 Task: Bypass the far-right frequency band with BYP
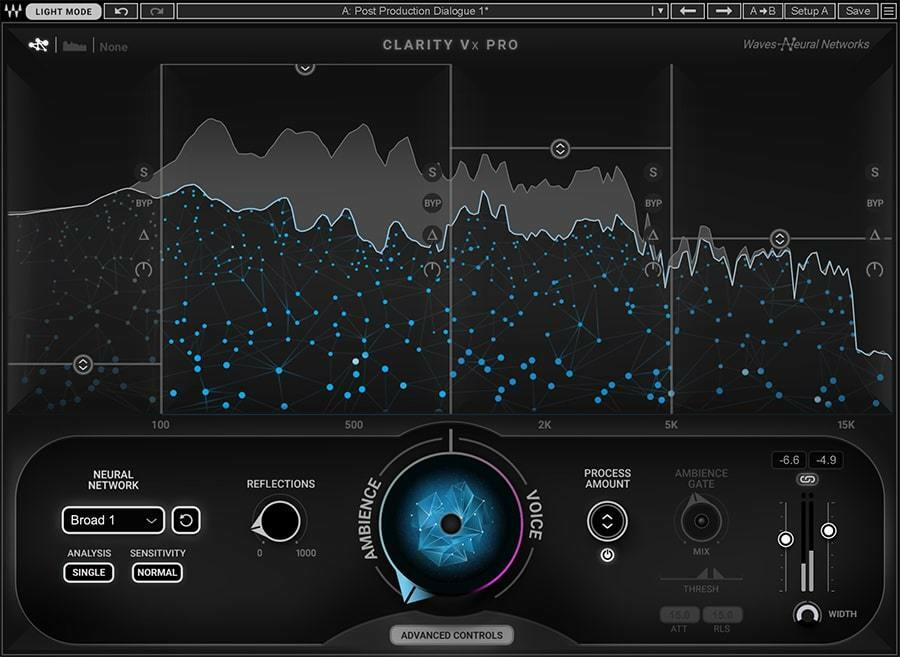click(x=875, y=203)
